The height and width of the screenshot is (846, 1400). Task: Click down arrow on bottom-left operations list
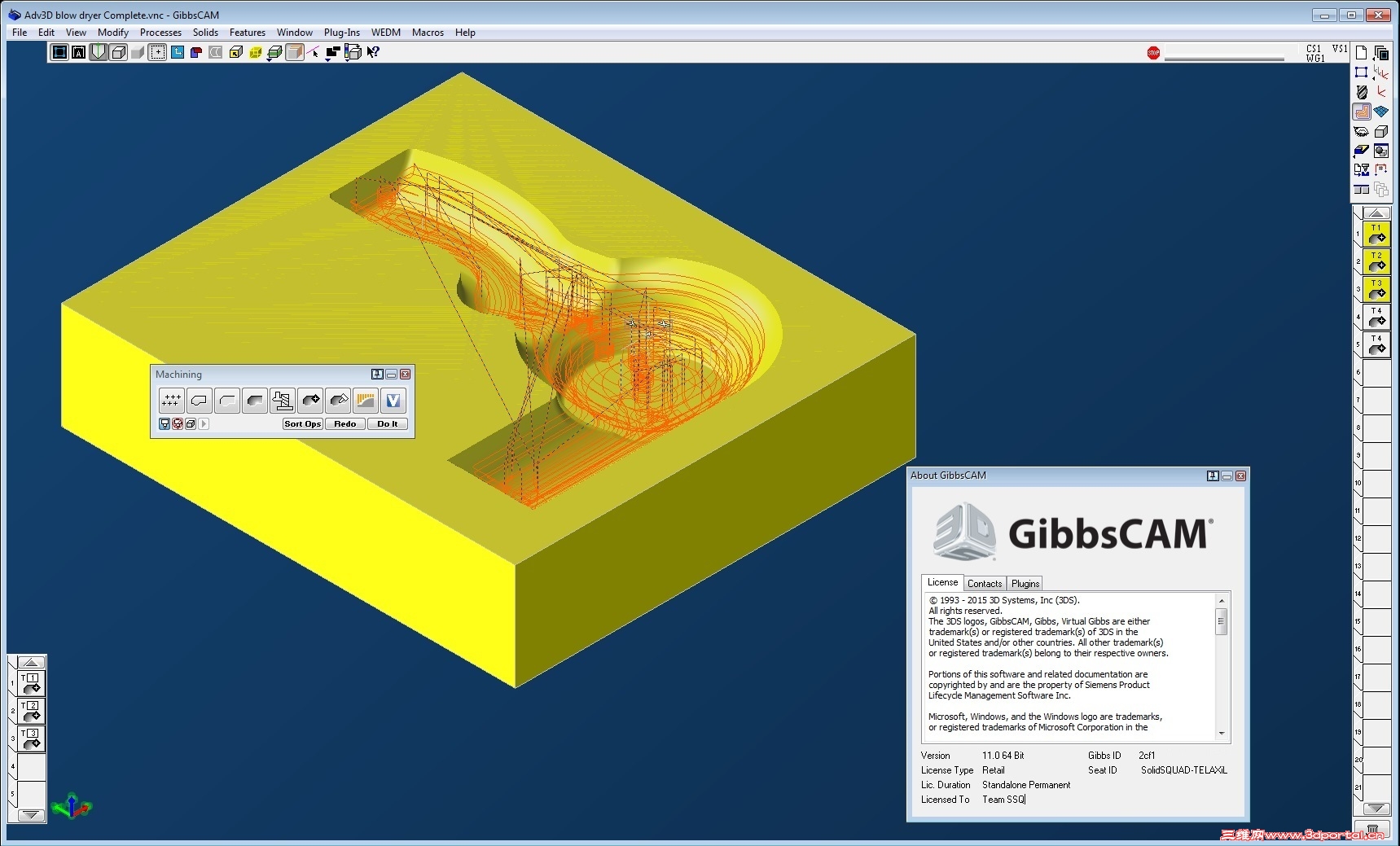[x=31, y=815]
